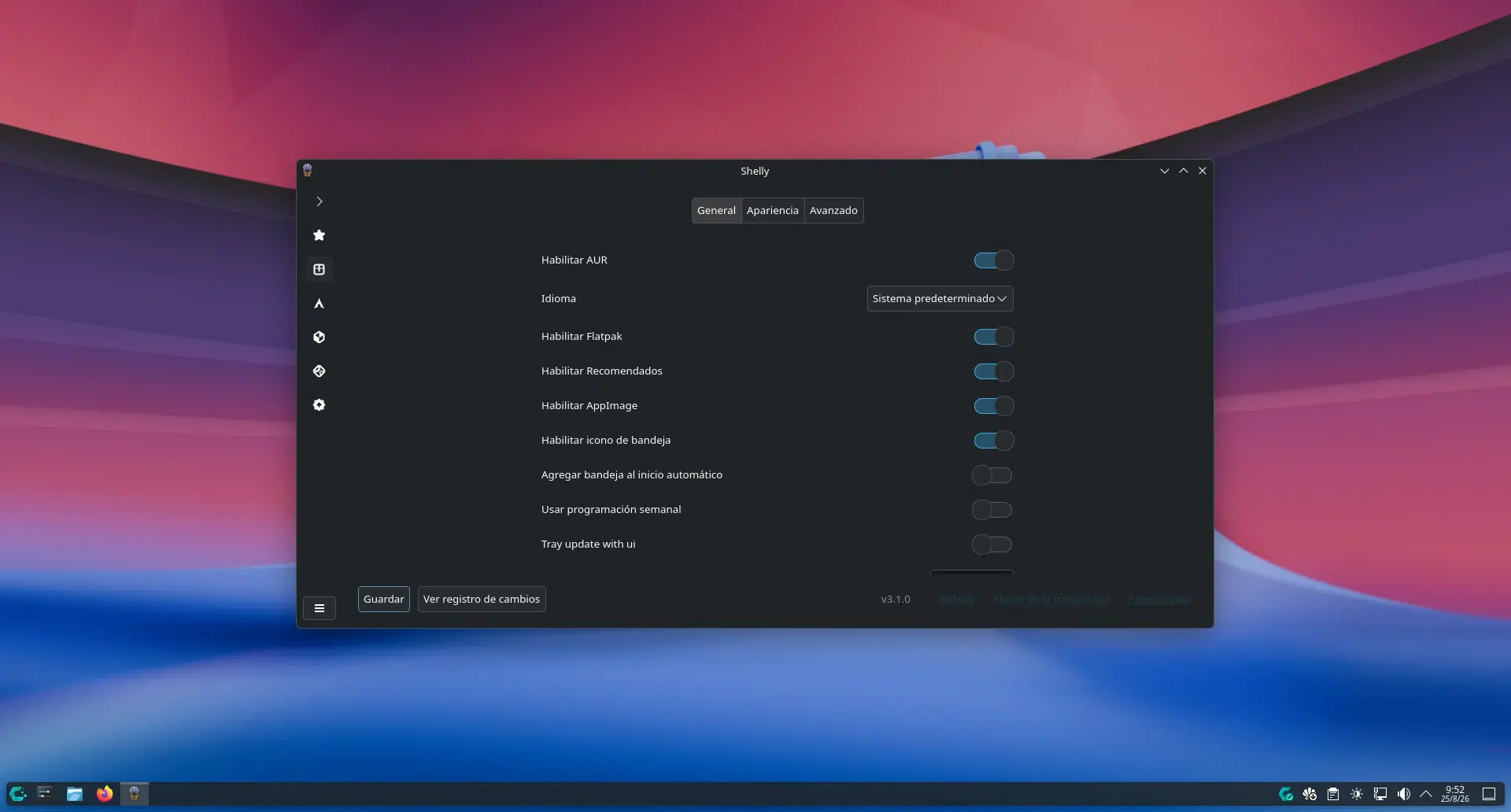1511x812 pixels.
Task: Open the volume tray icon
Action: [1403, 795]
